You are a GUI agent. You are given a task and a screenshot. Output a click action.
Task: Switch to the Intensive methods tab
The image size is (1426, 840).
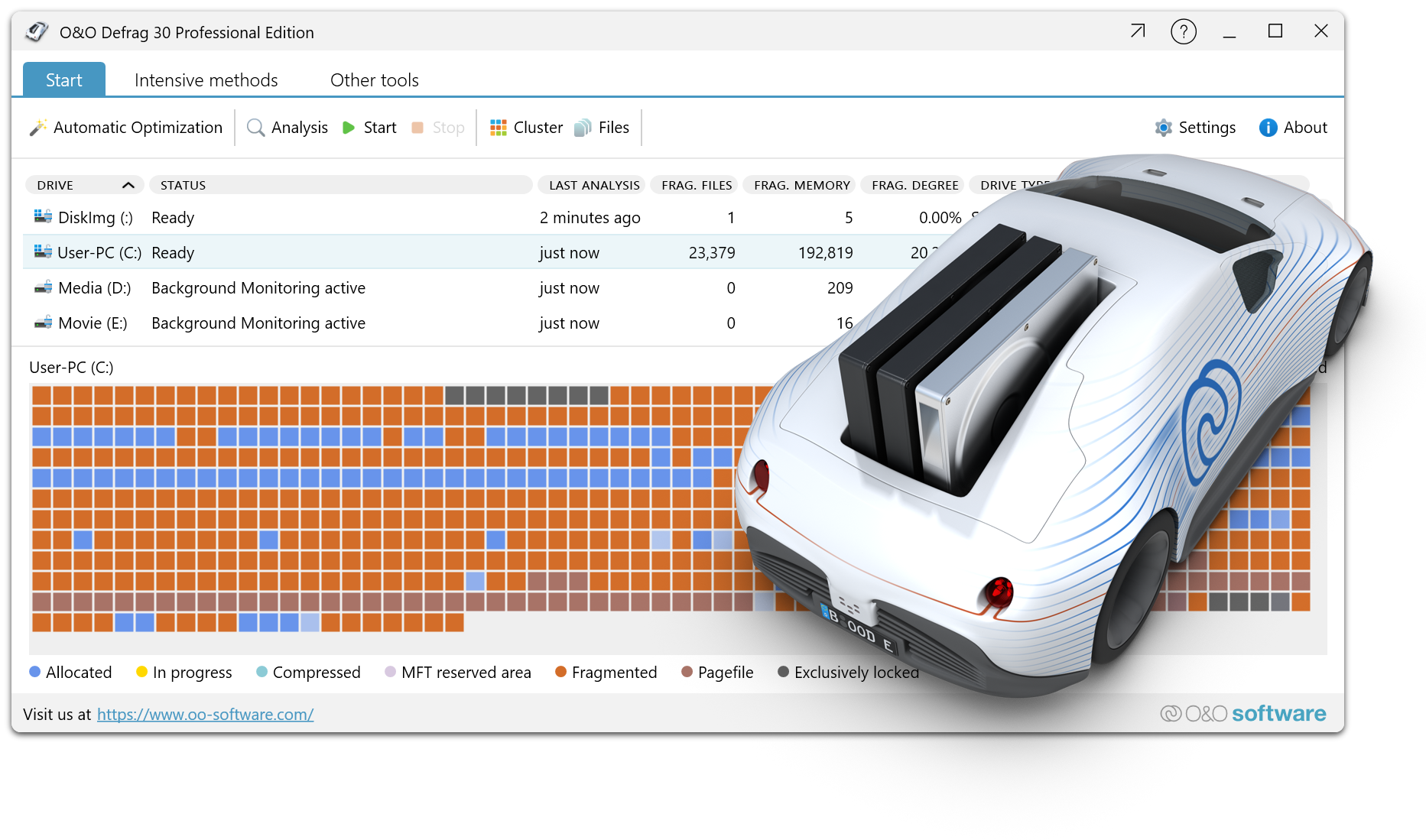(206, 80)
